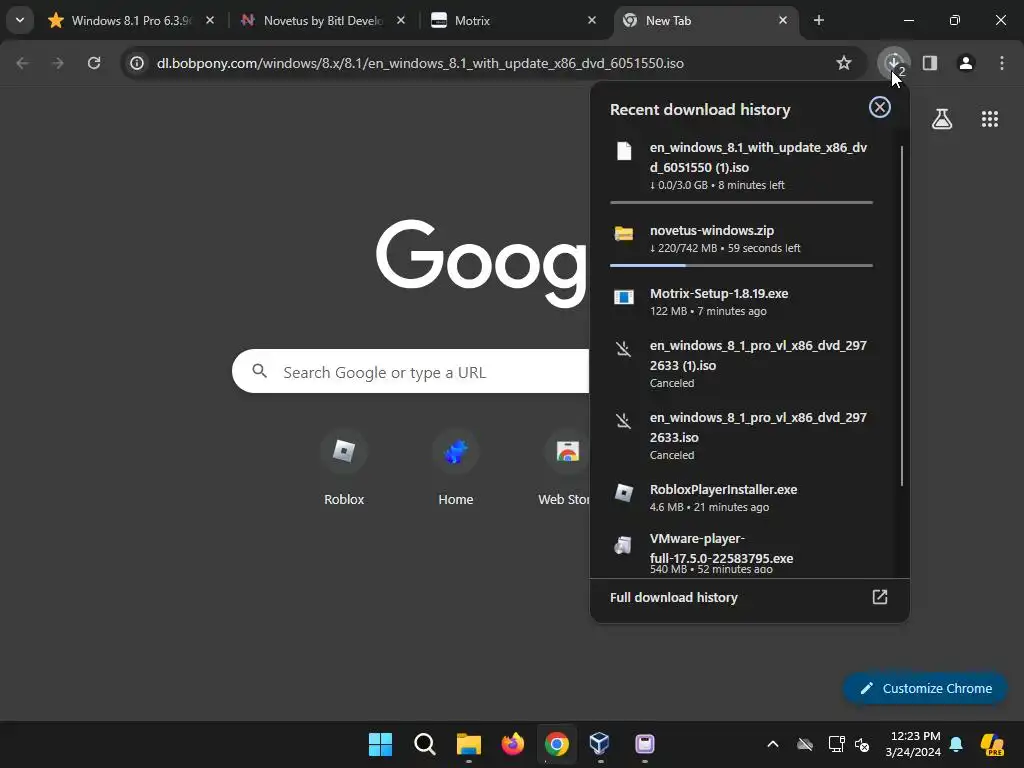Click the novetus-windows.zip folder icon
Screen dimensions: 1024x768
pyautogui.click(x=624, y=233)
